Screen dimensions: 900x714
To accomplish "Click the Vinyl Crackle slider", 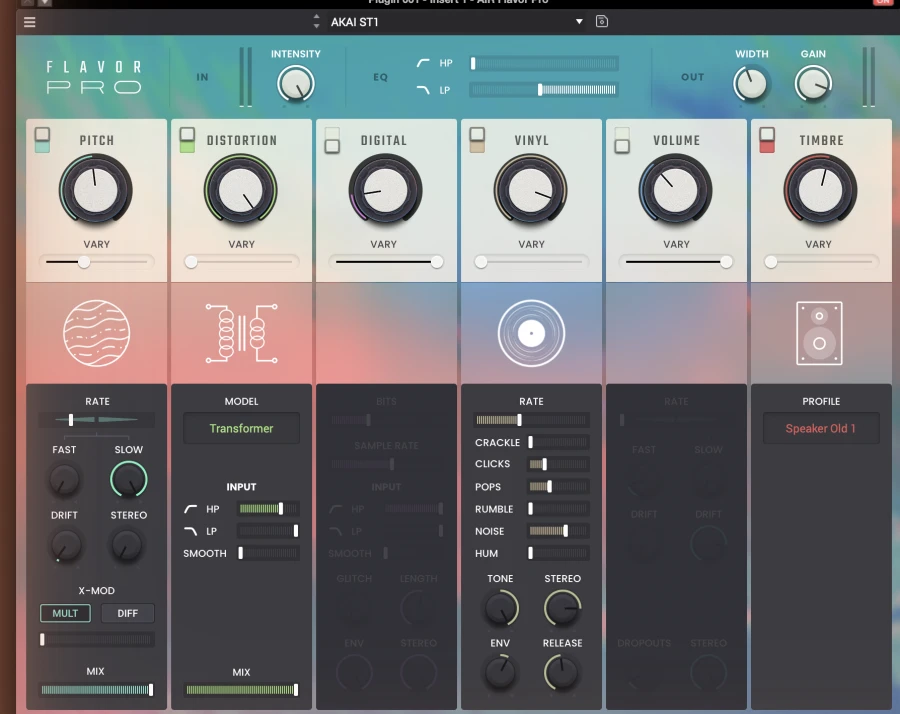I will click(x=558, y=442).
